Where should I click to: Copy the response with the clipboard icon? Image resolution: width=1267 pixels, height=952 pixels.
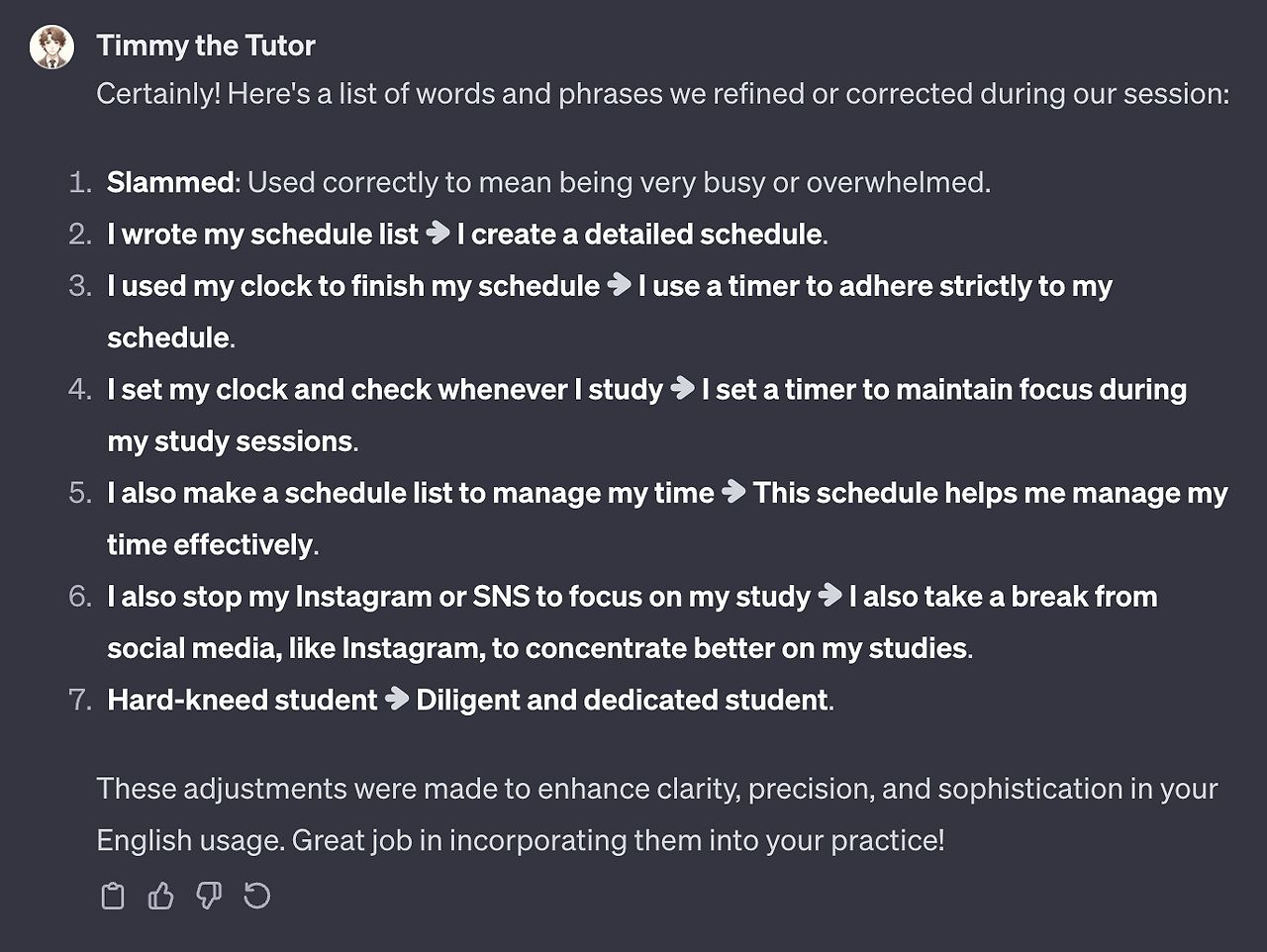[x=113, y=896]
